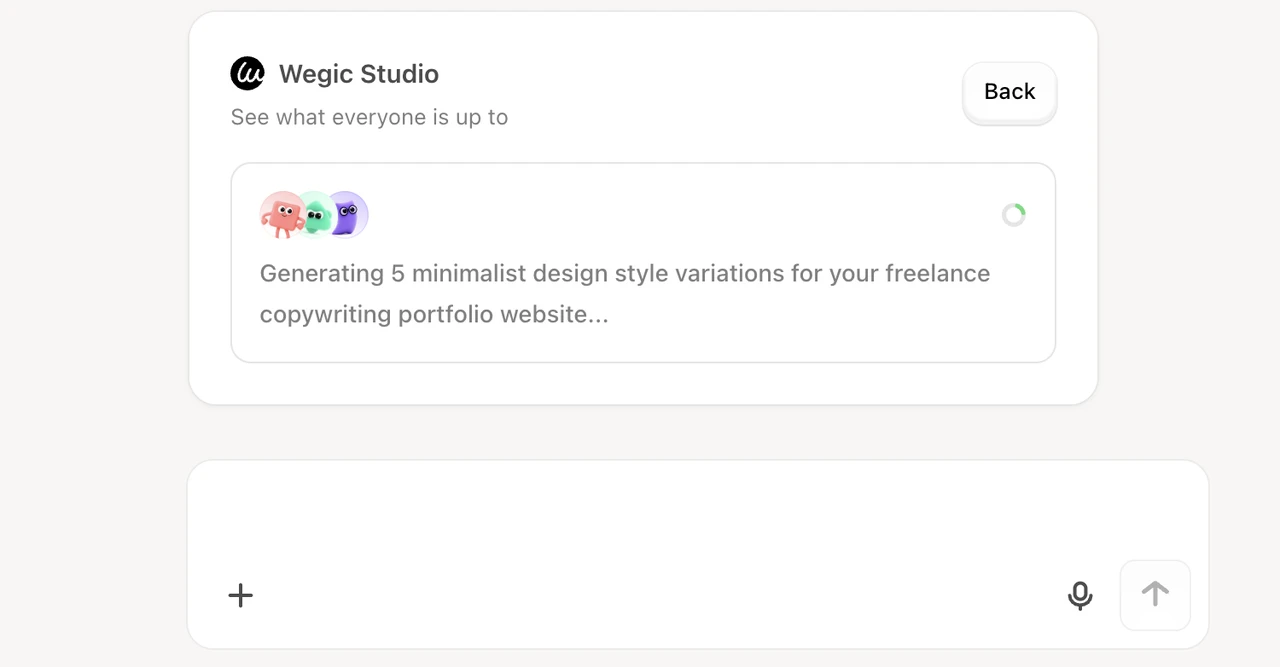The width and height of the screenshot is (1280, 667).
Task: Click the plus icon to add an attachment
Action: (x=240, y=595)
